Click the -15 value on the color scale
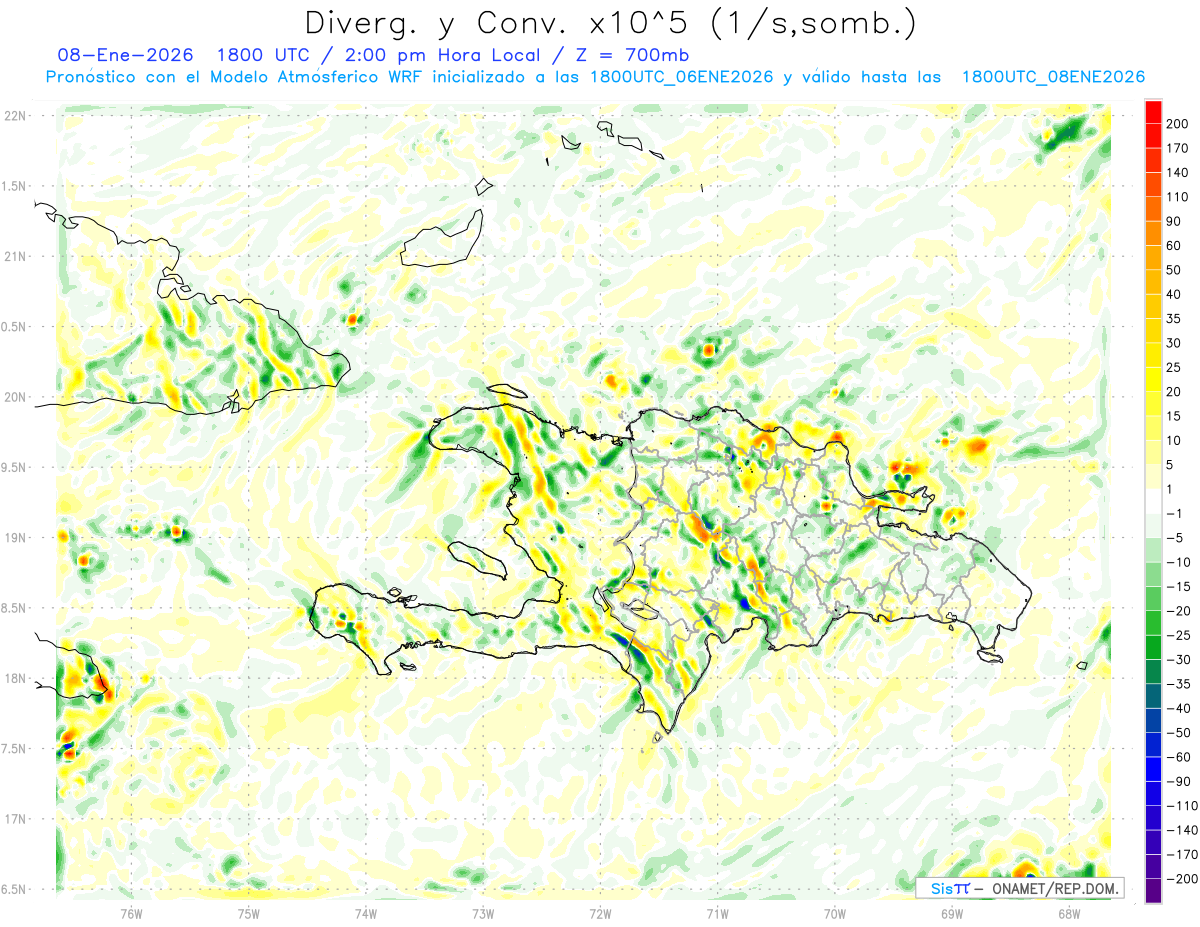This screenshot has width=1200, height=927. 1178,586
